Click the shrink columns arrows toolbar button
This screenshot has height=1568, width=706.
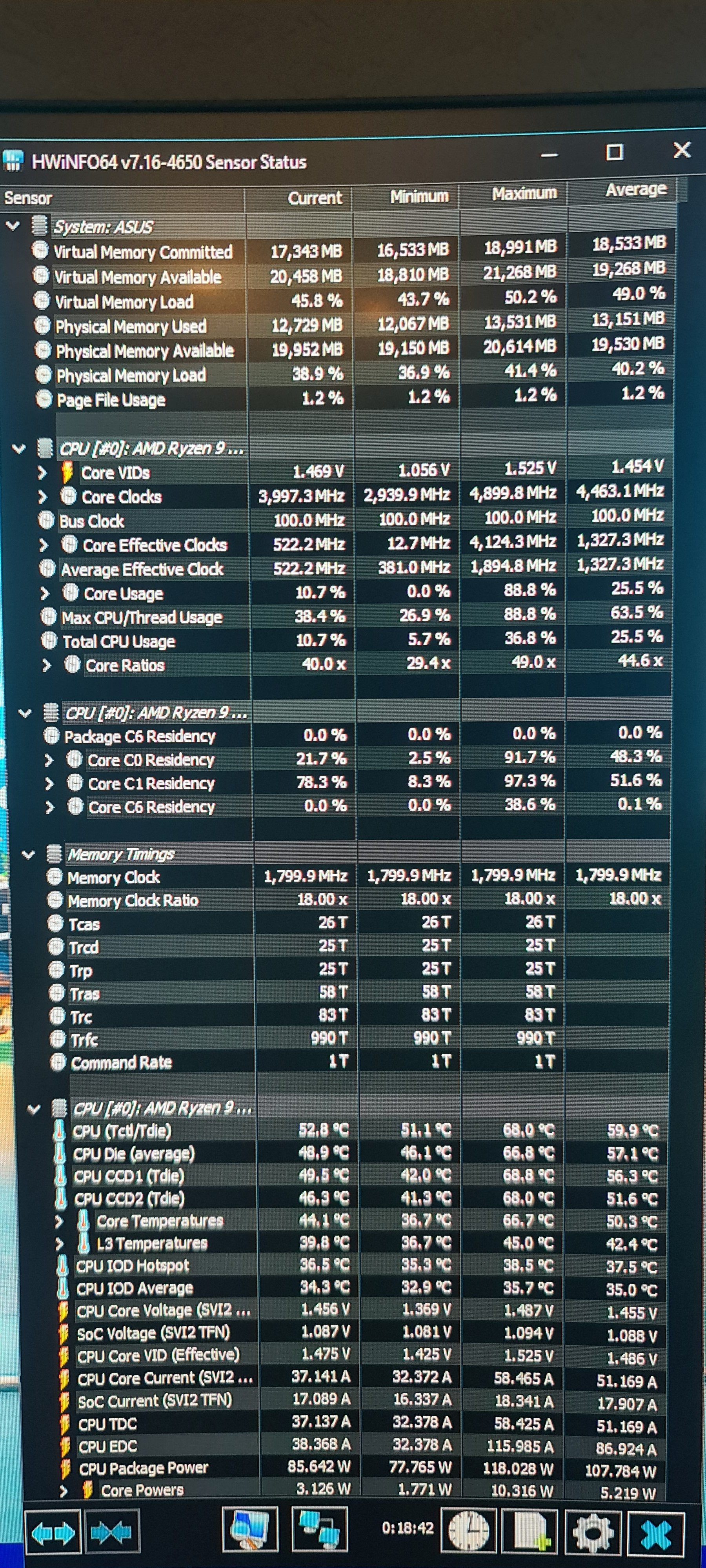click(112, 1532)
